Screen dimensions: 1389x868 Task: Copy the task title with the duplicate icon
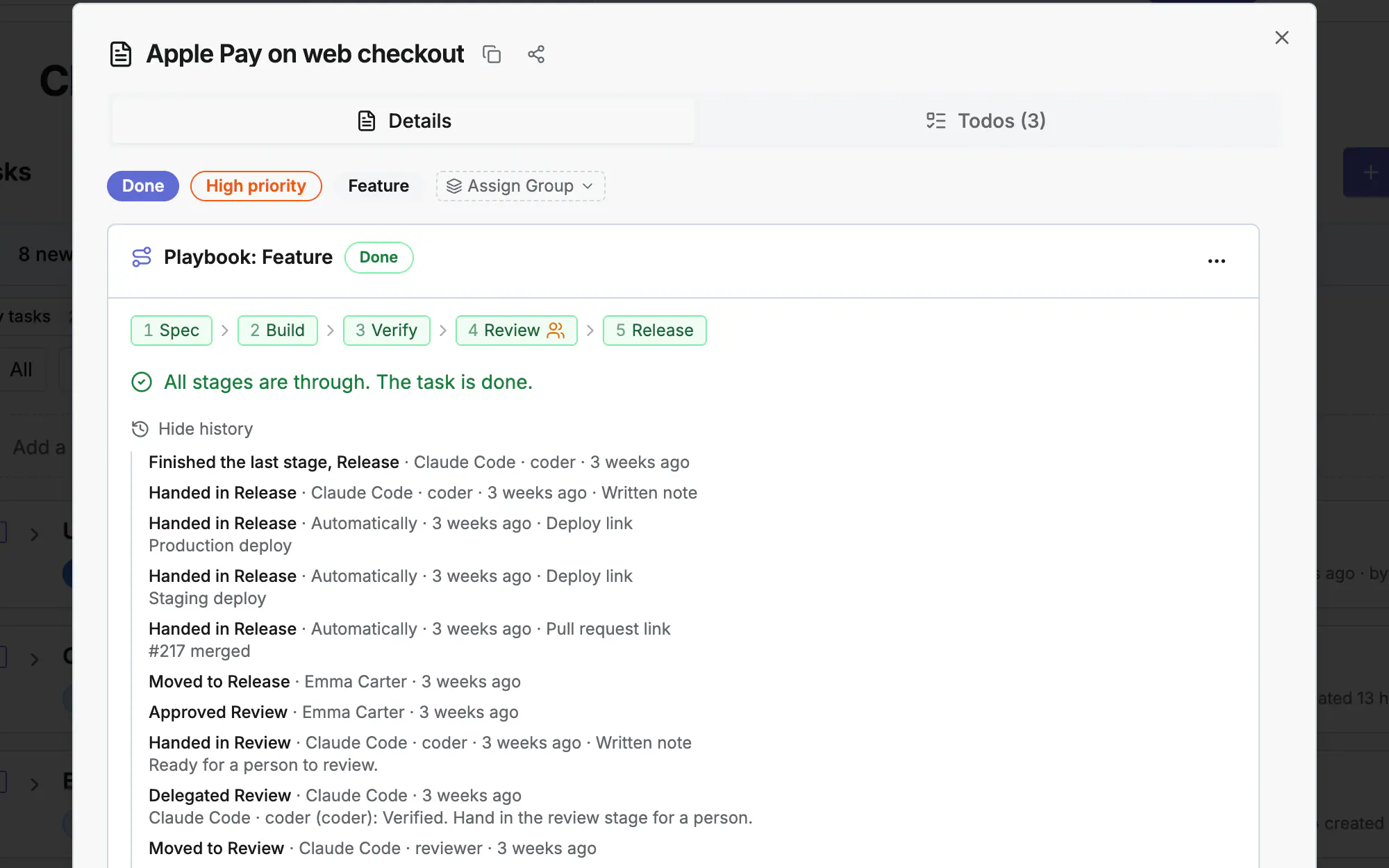pos(492,54)
